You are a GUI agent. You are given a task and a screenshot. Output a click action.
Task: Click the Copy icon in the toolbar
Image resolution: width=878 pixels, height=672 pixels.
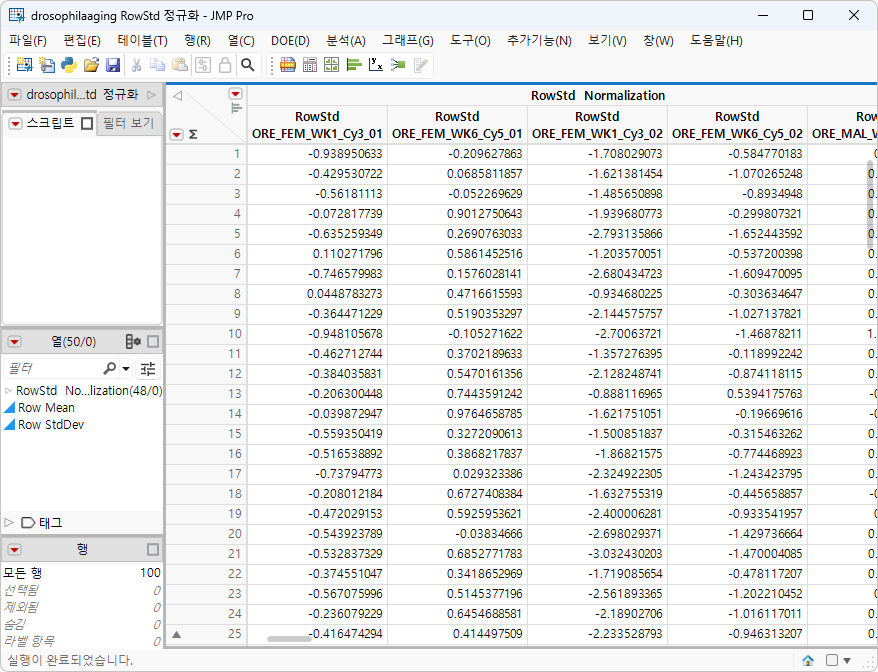[x=157, y=65]
